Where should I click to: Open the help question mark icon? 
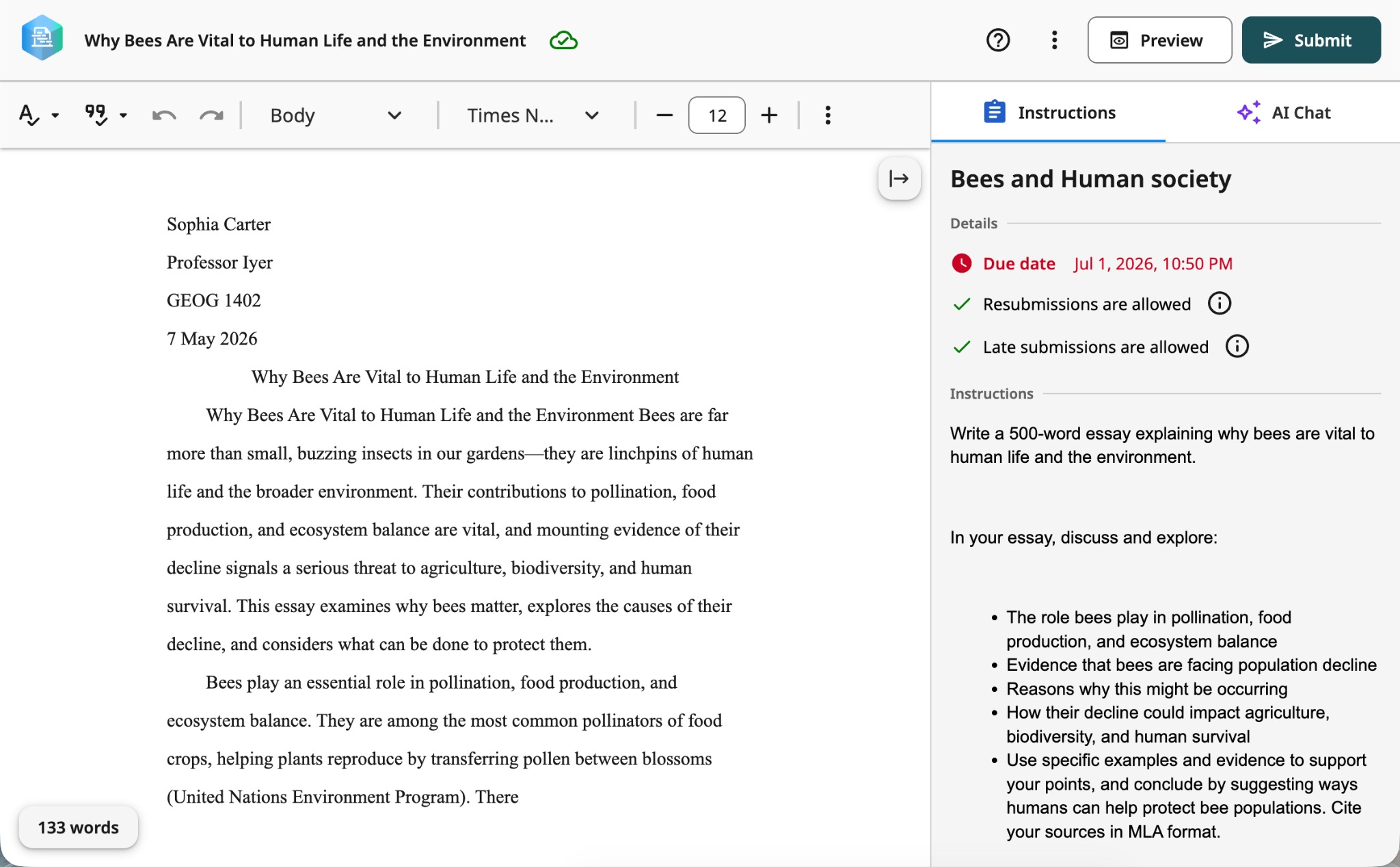coord(998,40)
